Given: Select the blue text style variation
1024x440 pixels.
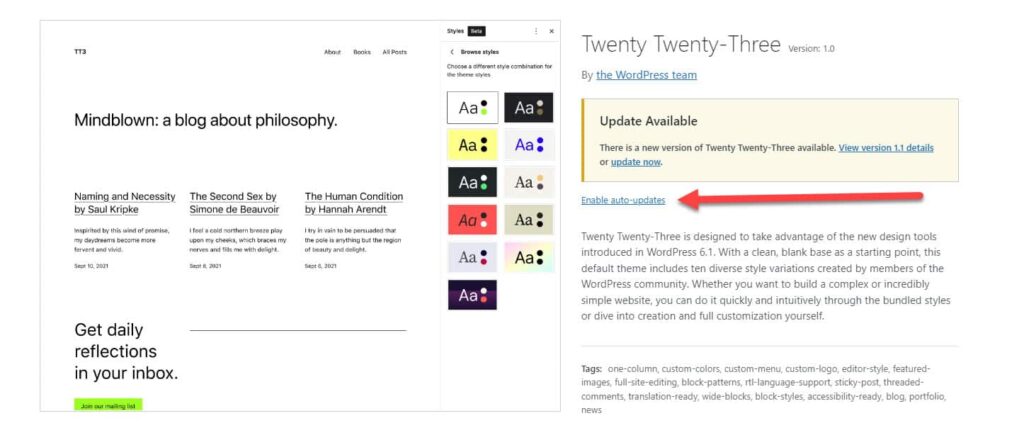Looking at the screenshot, I should (x=529, y=145).
